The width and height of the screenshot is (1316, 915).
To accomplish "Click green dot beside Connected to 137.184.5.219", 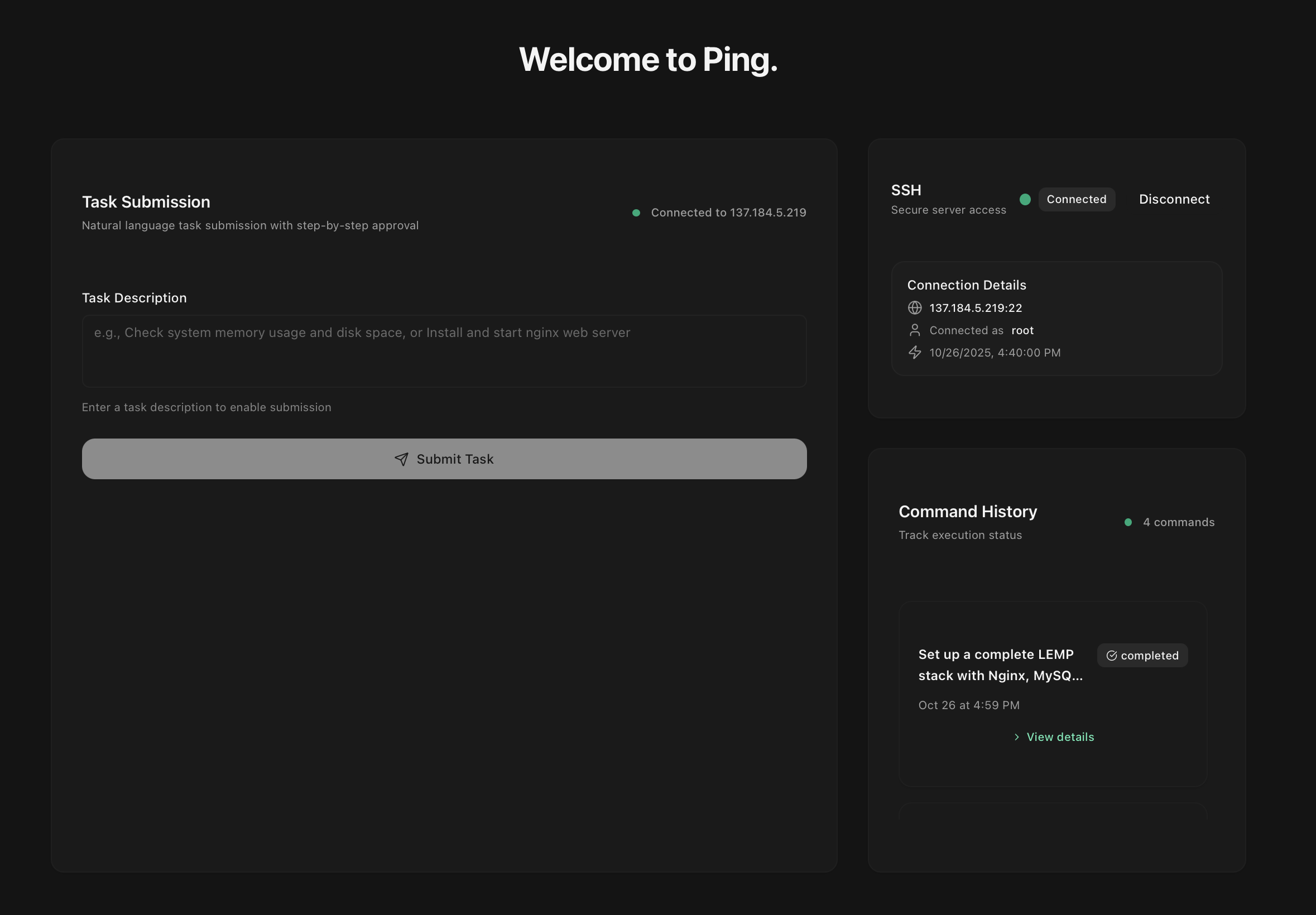I will pos(636,213).
